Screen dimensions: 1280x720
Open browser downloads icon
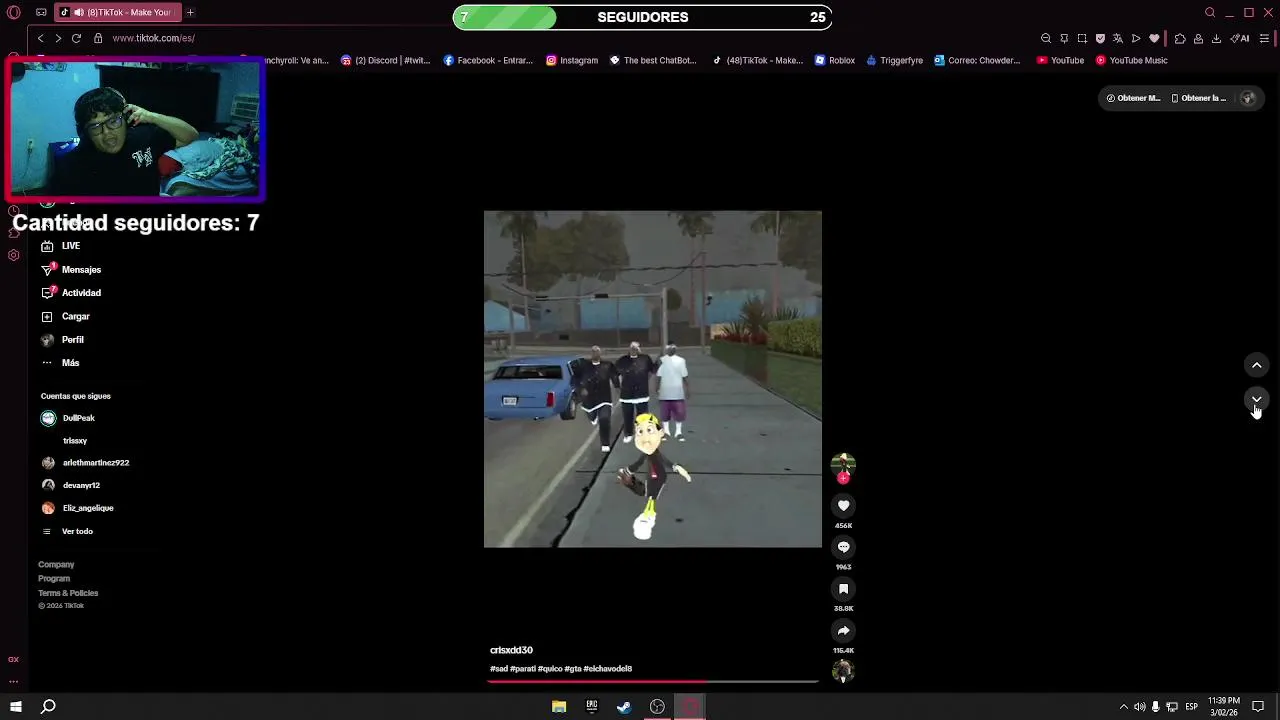point(1216,38)
